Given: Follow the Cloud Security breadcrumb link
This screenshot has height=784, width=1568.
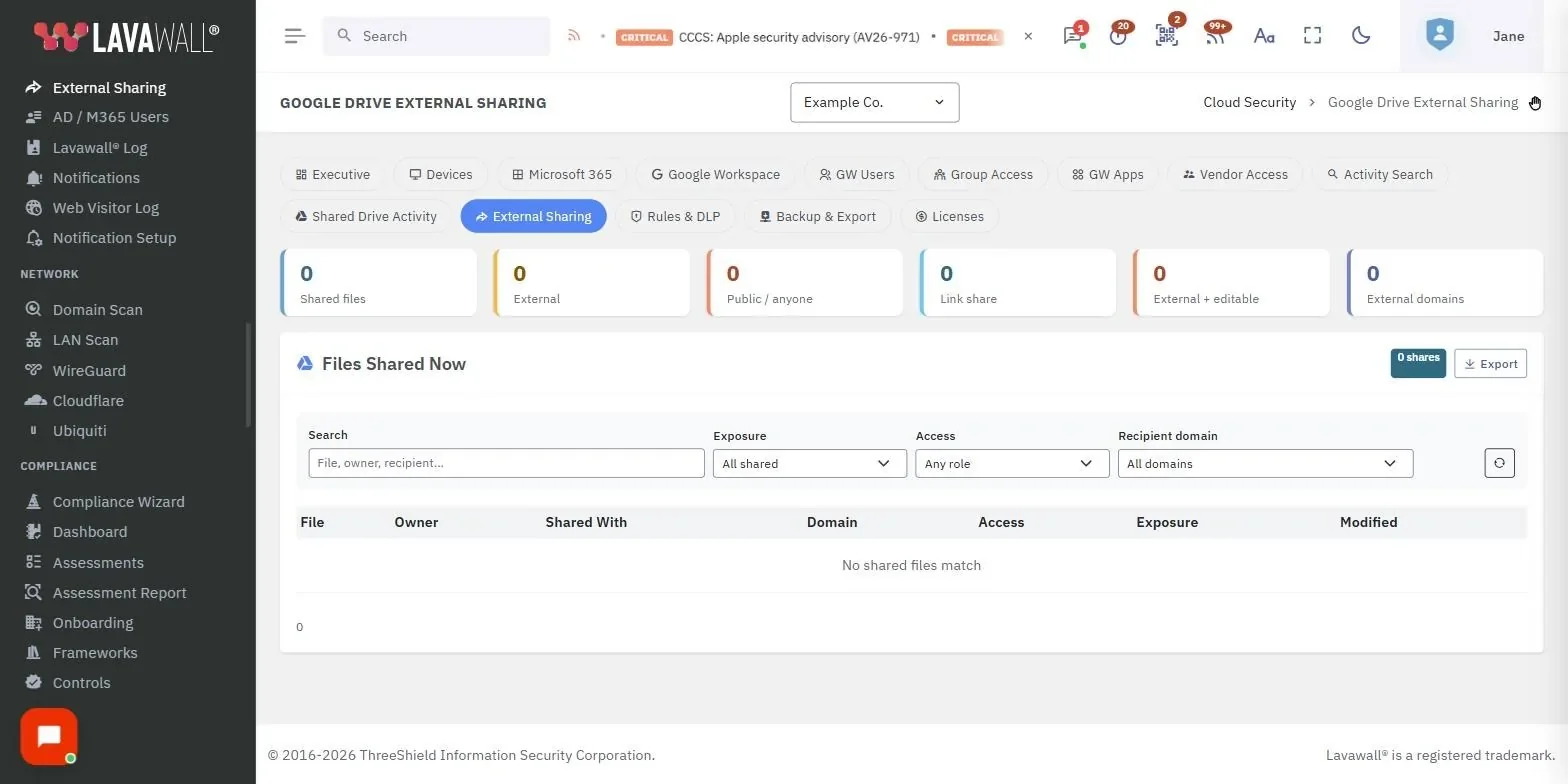Looking at the screenshot, I should (x=1249, y=102).
